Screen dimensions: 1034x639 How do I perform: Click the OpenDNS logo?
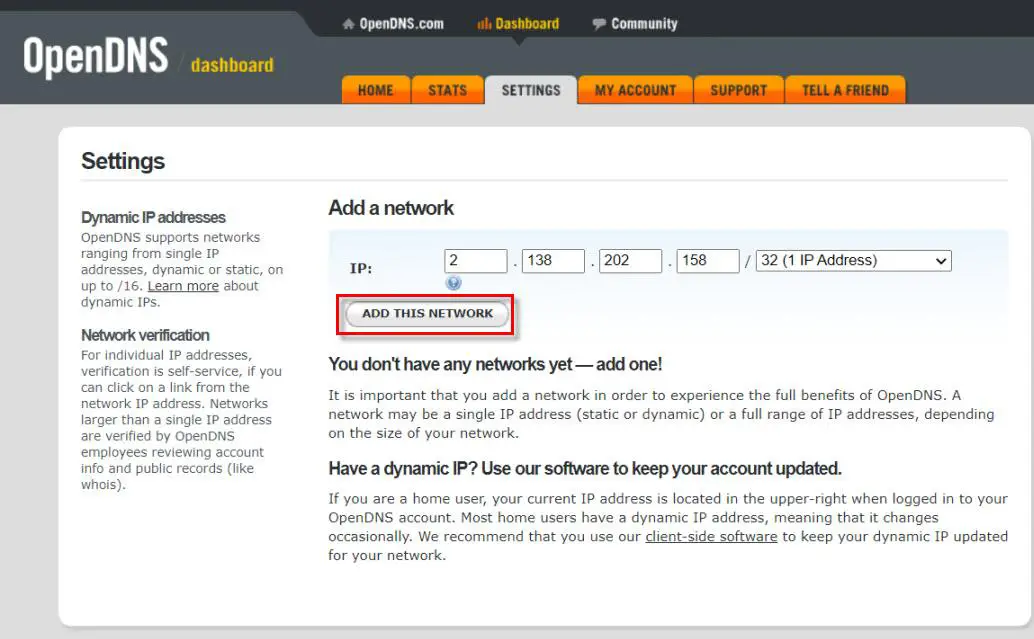tap(96, 57)
